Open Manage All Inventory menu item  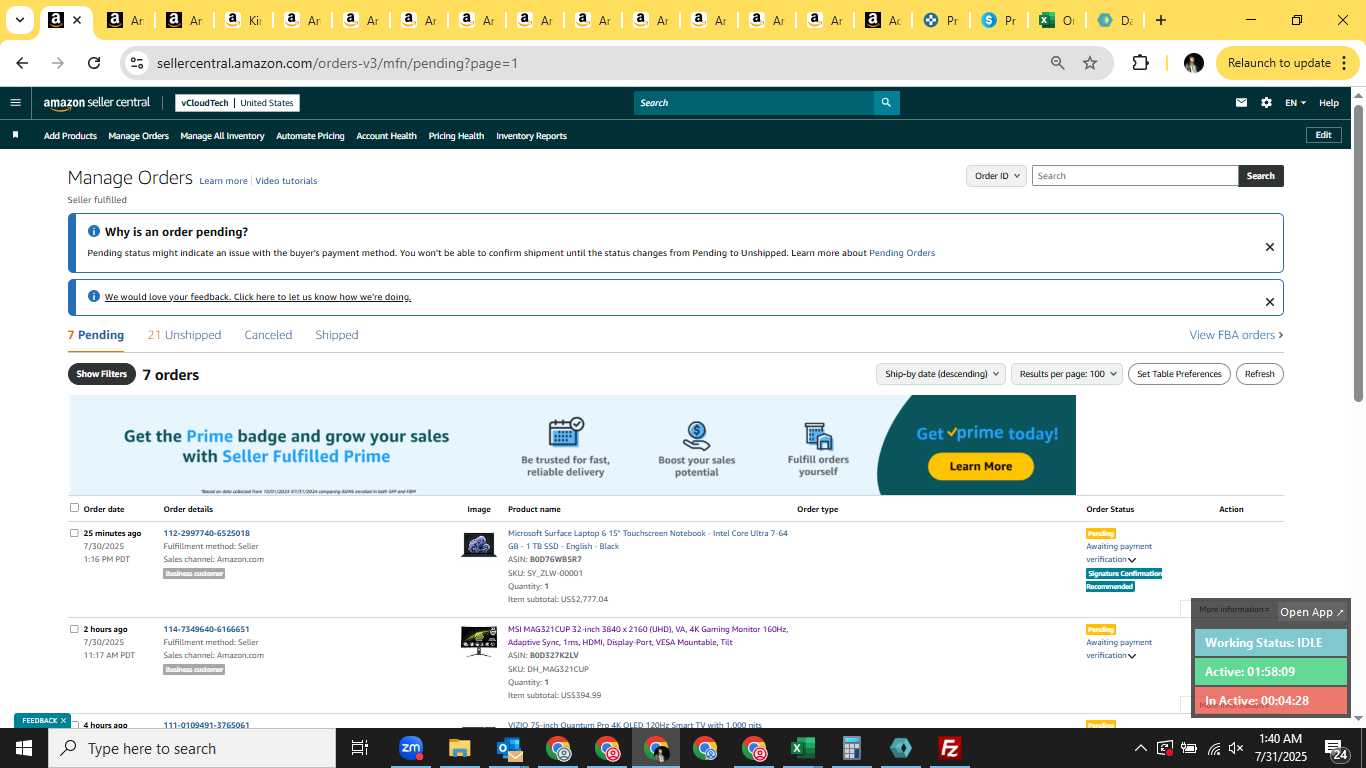[222, 136]
